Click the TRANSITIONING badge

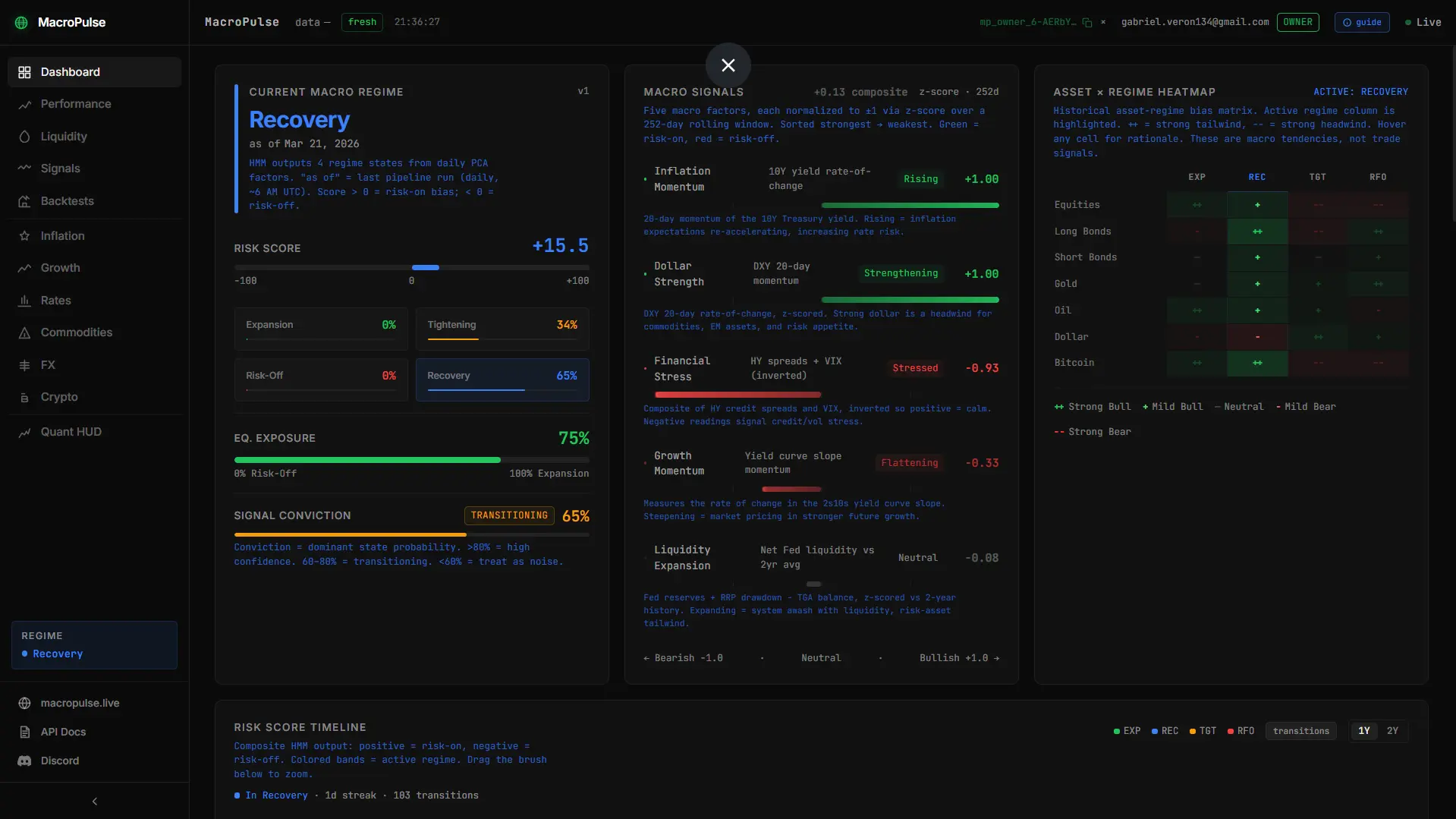[509, 515]
